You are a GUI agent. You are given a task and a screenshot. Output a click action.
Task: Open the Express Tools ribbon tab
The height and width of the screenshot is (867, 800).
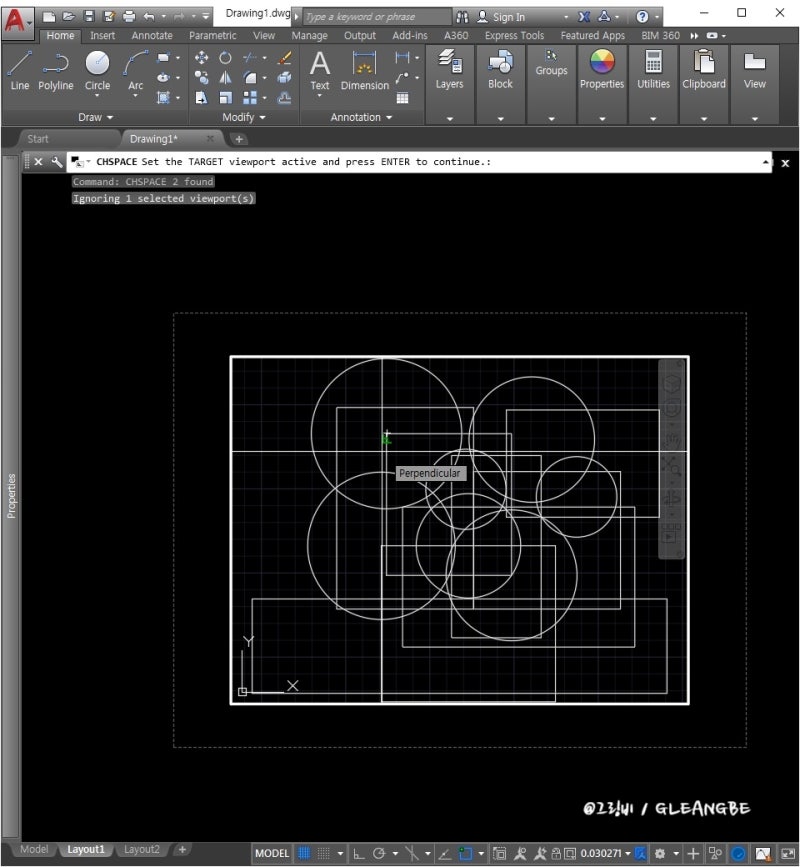click(514, 35)
